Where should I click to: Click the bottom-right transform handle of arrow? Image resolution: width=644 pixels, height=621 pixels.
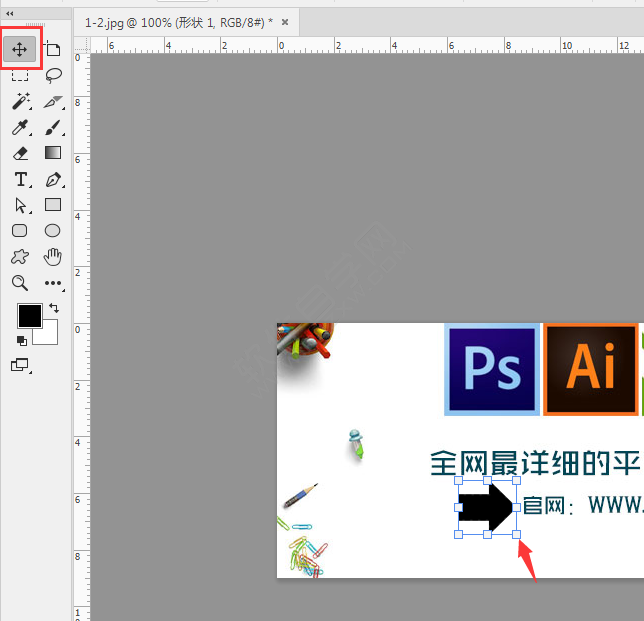tap(516, 534)
